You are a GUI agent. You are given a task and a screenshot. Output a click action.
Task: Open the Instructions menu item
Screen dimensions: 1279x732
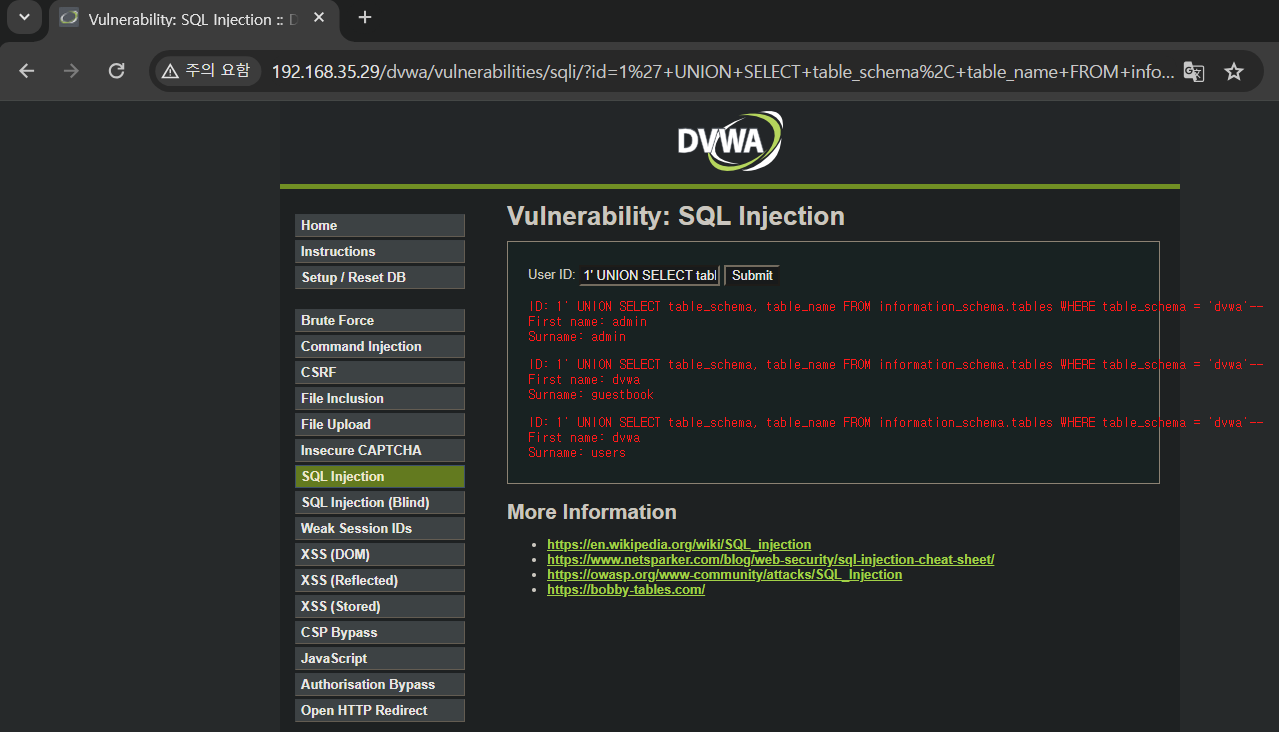tap(380, 251)
